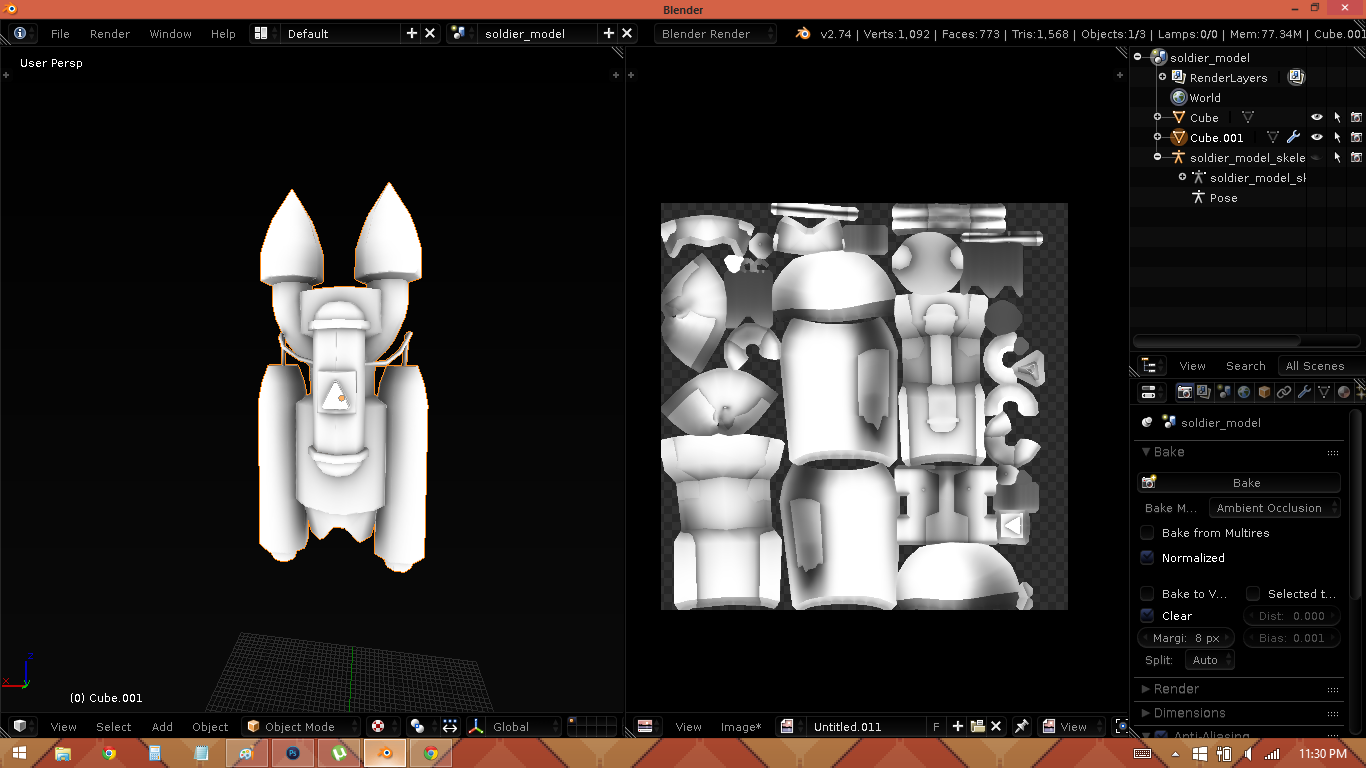Toggle Cube.001 renderability camera icon
Image resolution: width=1366 pixels, height=768 pixels.
(x=1357, y=137)
